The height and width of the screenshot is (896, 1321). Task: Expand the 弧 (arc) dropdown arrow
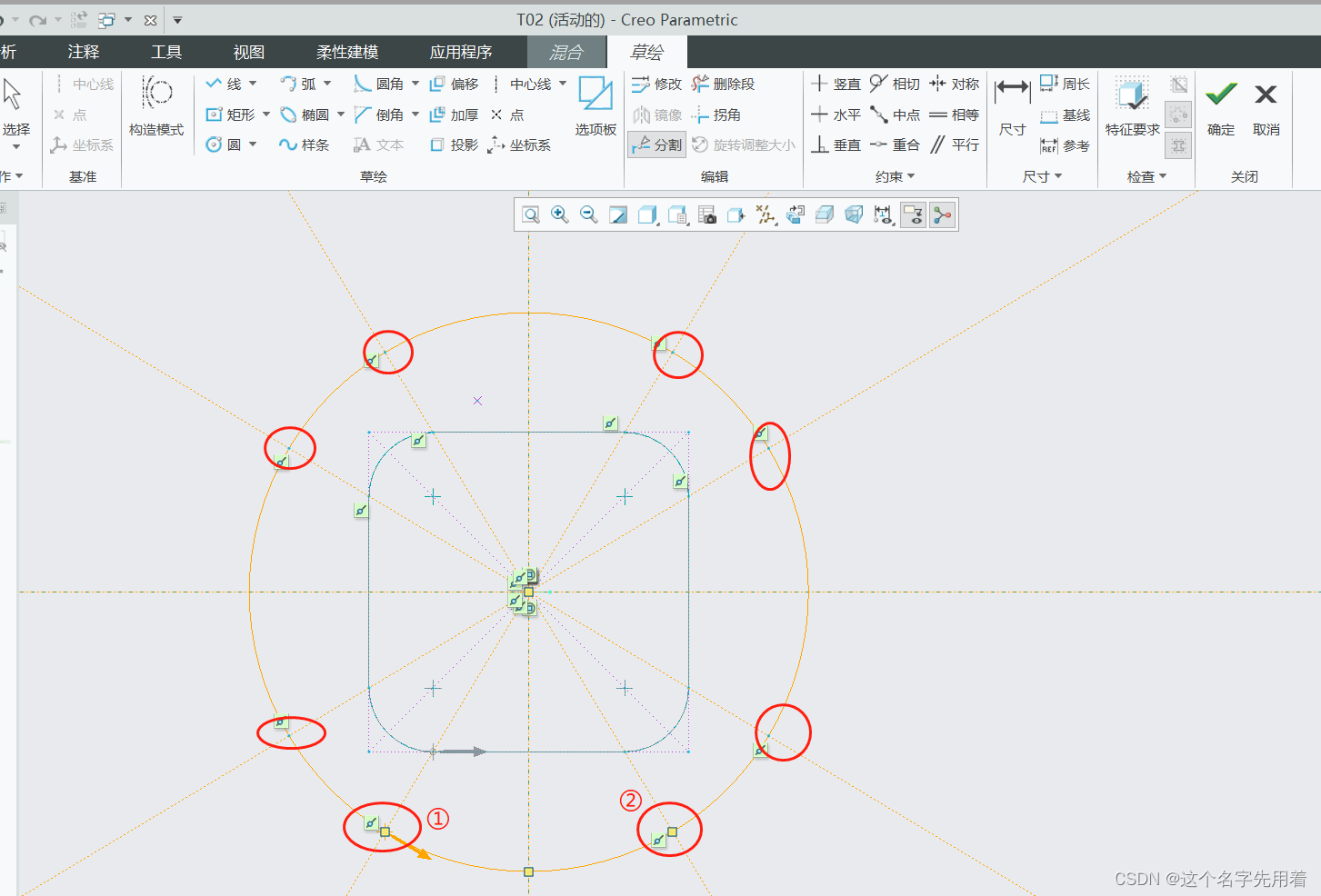pos(327,84)
